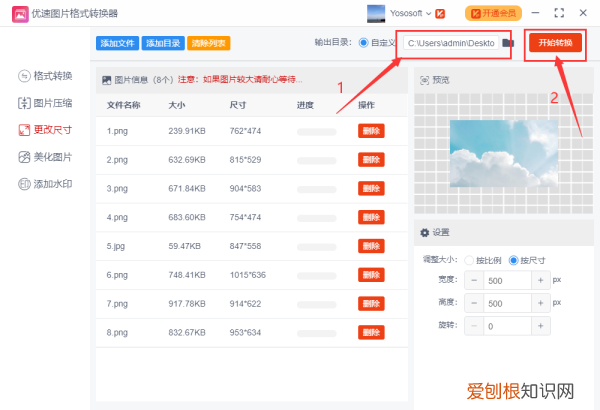Decrease the 旋转 value with minus
600x410 pixels.
coord(474,326)
